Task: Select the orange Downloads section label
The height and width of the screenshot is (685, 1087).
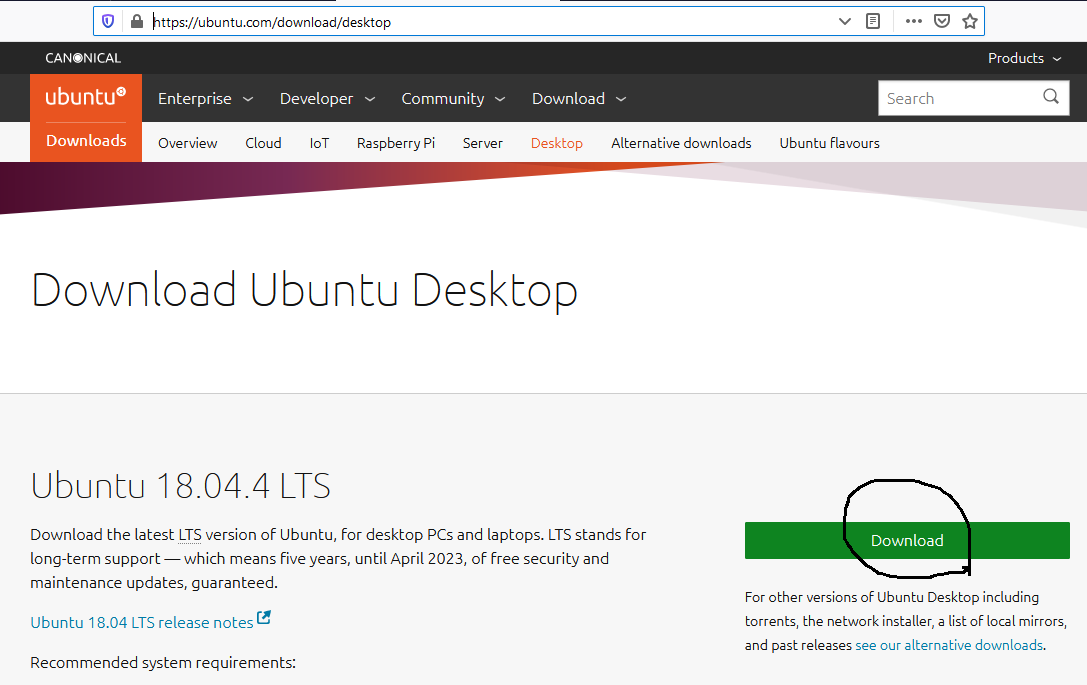Action: tap(87, 141)
